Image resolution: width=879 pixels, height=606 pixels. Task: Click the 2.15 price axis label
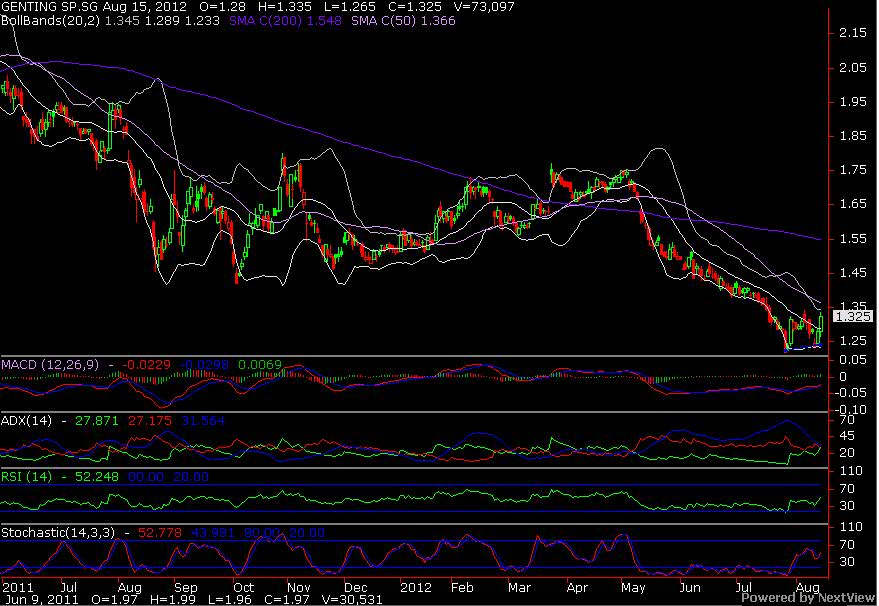coord(853,33)
